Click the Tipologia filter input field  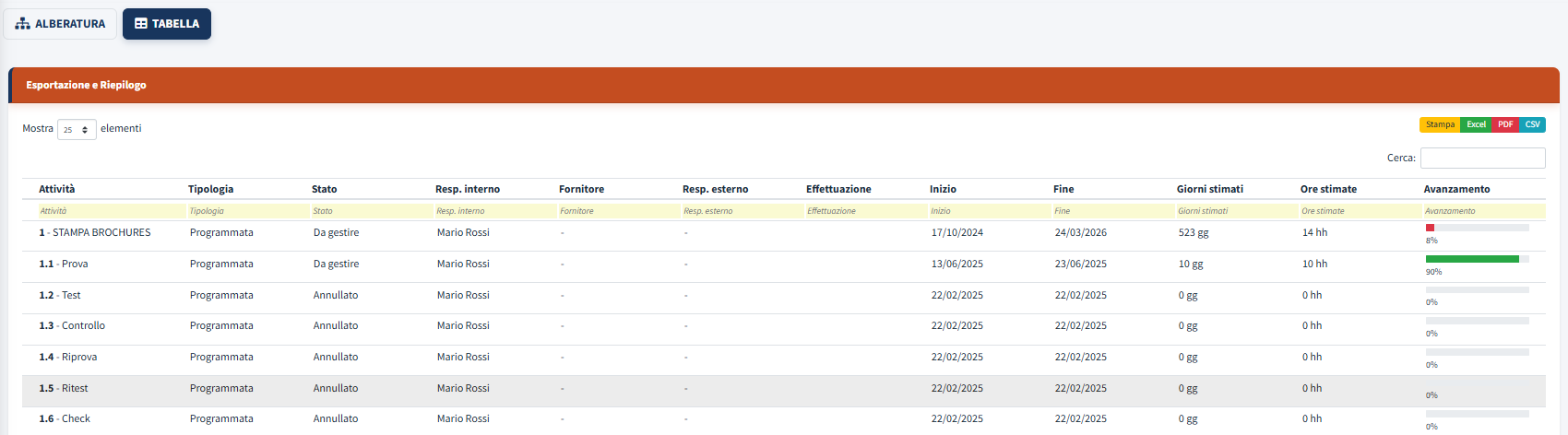pyautogui.click(x=247, y=211)
